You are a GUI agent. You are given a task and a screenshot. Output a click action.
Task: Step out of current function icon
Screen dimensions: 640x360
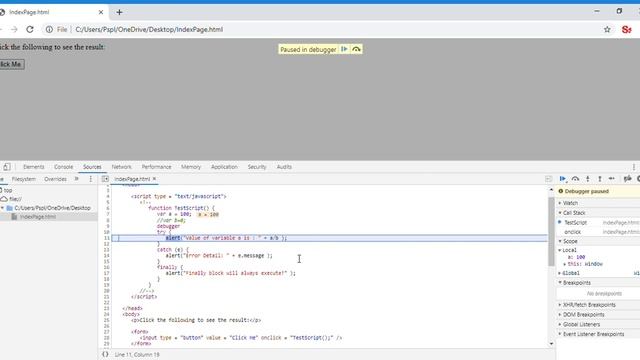click(600, 179)
